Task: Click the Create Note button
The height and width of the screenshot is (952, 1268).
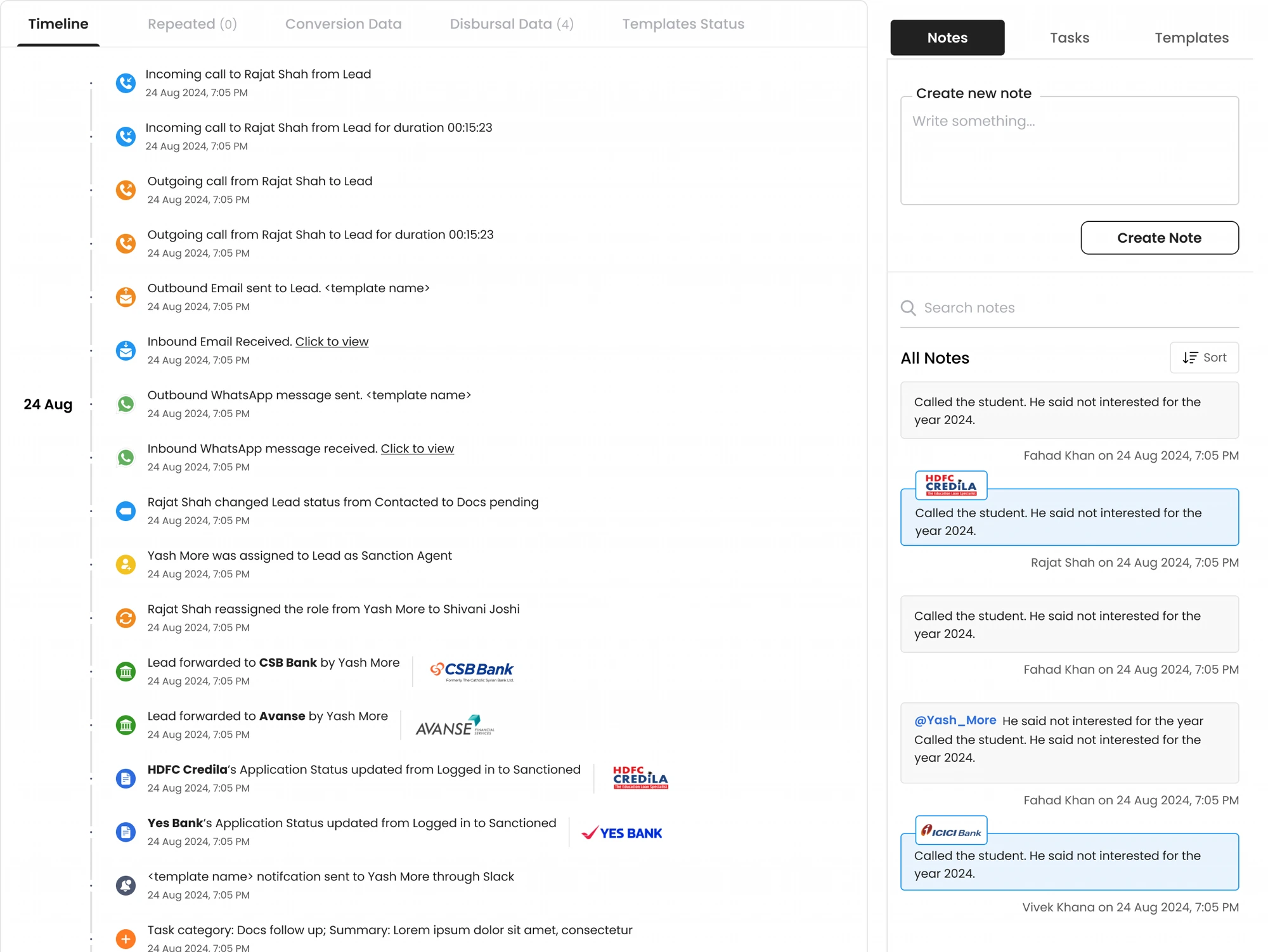Action: 1160,238
